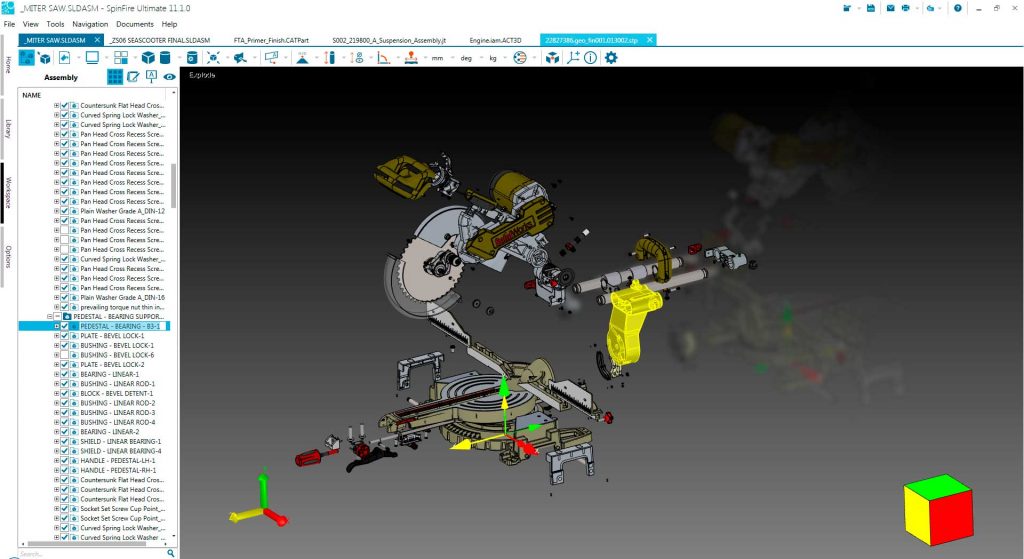This screenshot has width=1024, height=559.
Task: Select the coordinate point tool icon
Action: coord(573,57)
